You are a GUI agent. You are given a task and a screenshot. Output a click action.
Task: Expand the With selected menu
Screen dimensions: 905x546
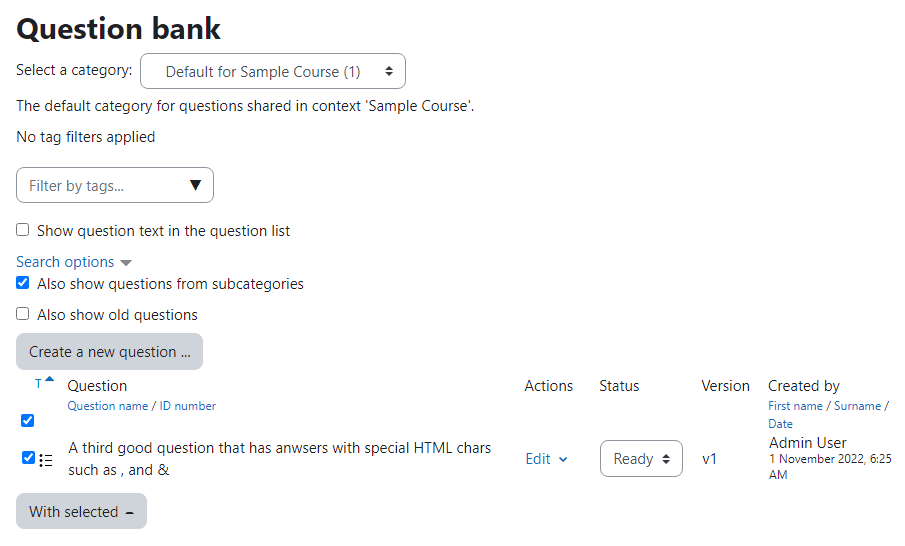click(x=81, y=511)
